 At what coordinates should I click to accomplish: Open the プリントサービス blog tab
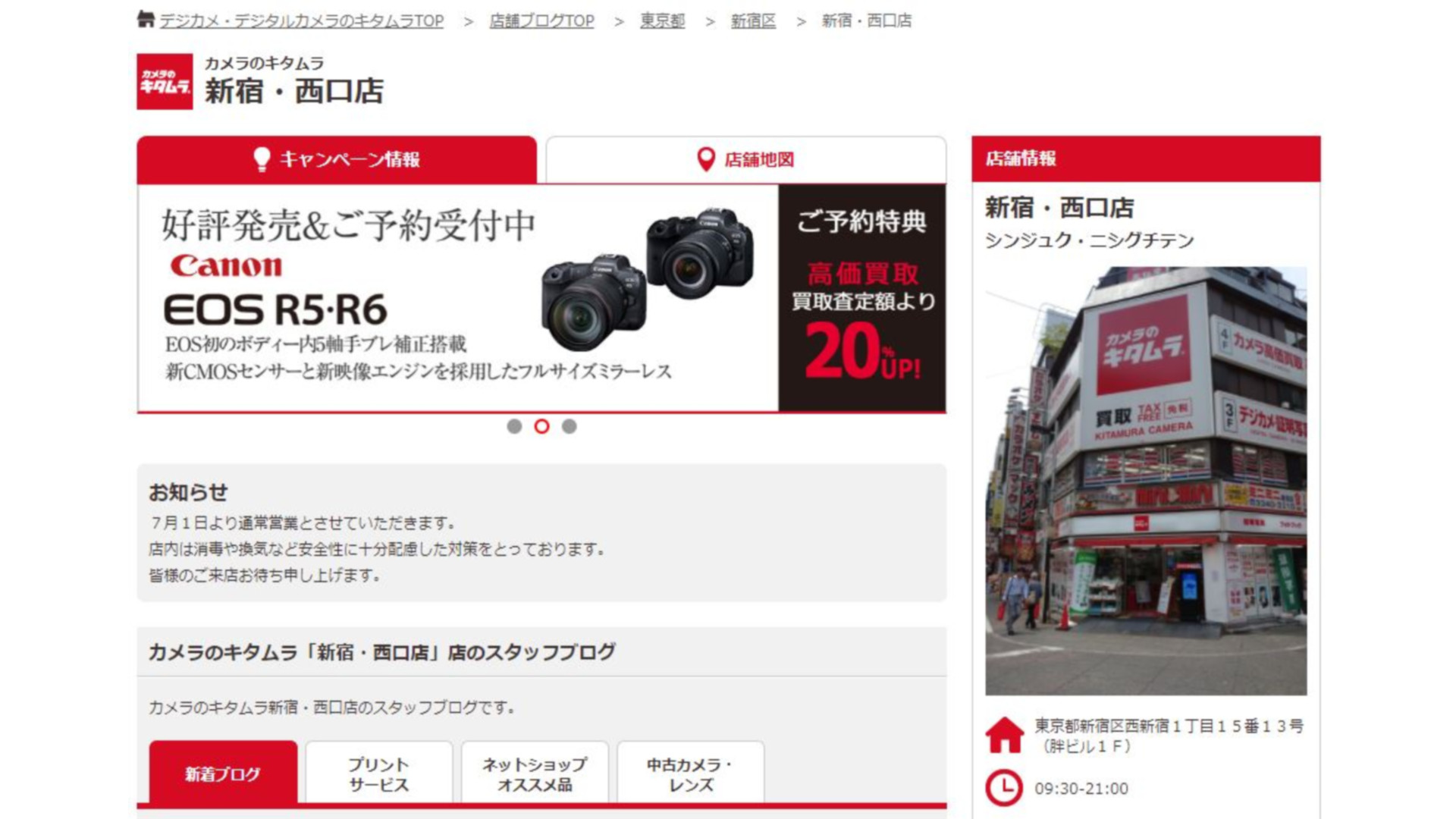tap(378, 773)
